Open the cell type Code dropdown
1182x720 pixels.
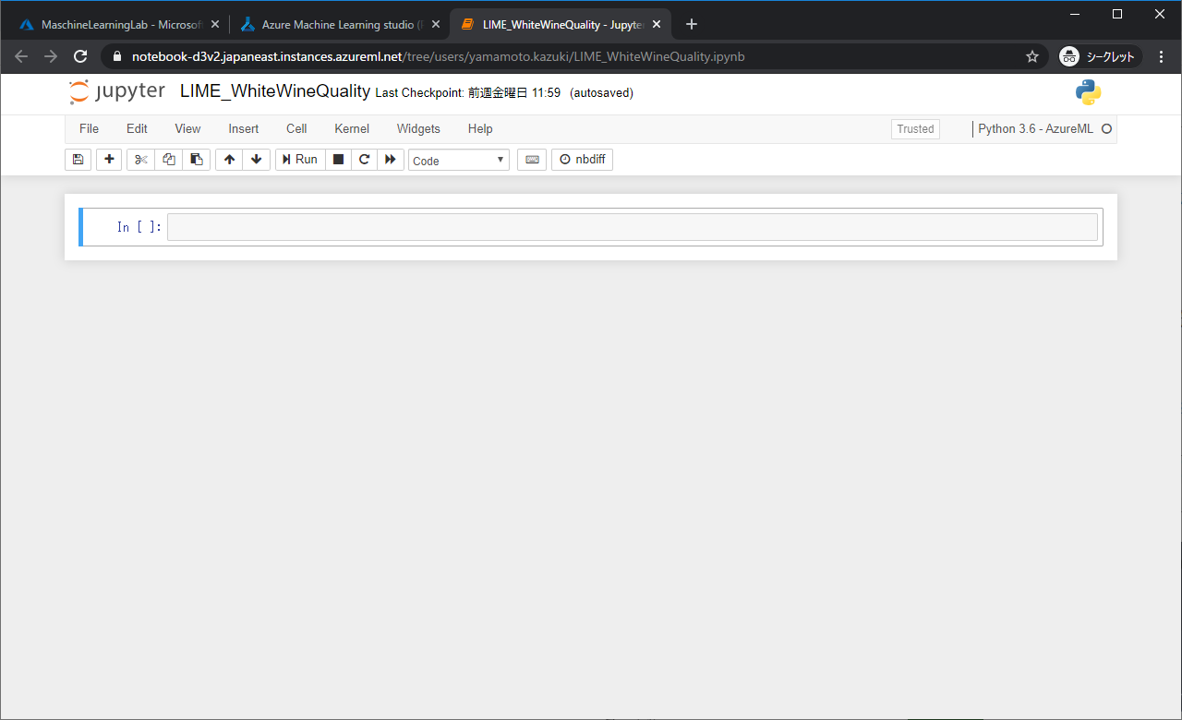(458, 160)
